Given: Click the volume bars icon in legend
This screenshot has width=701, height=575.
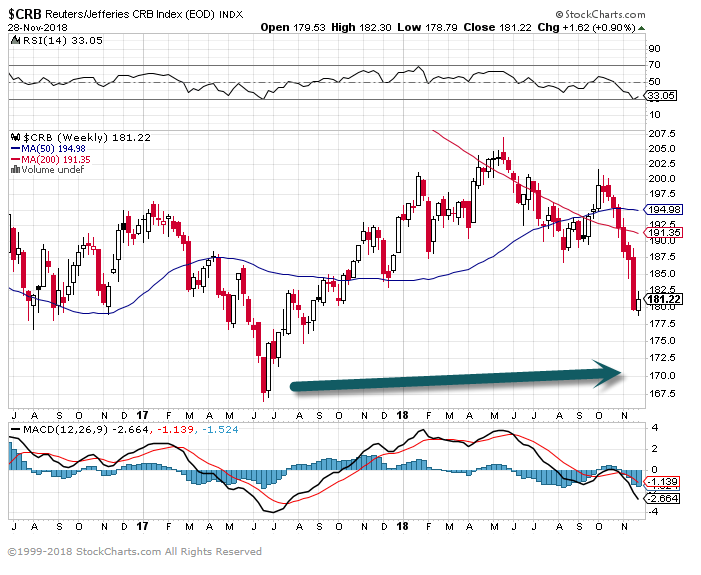Looking at the screenshot, I should pos(15,169).
